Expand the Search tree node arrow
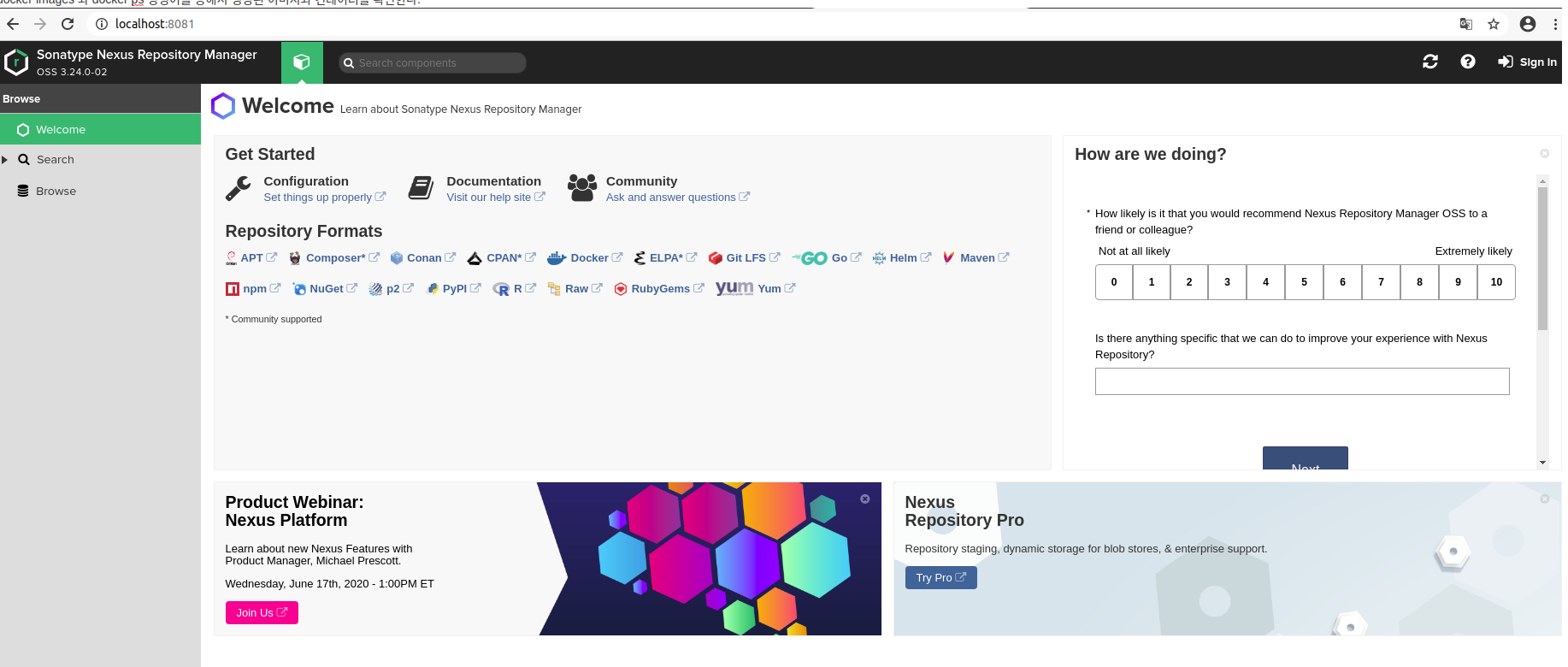This screenshot has height=667, width=1568. pos(5,160)
